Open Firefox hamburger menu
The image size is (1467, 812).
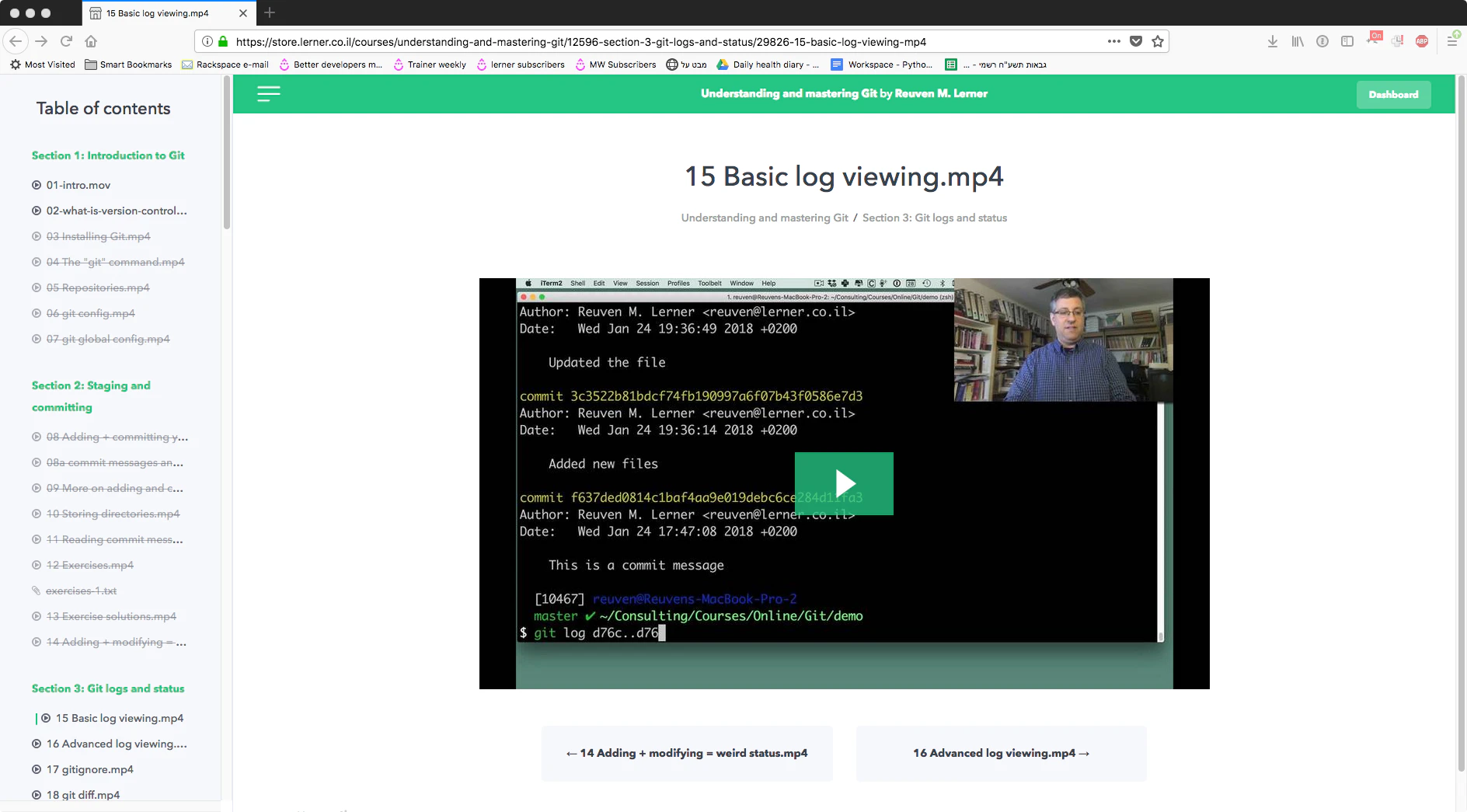1451,41
